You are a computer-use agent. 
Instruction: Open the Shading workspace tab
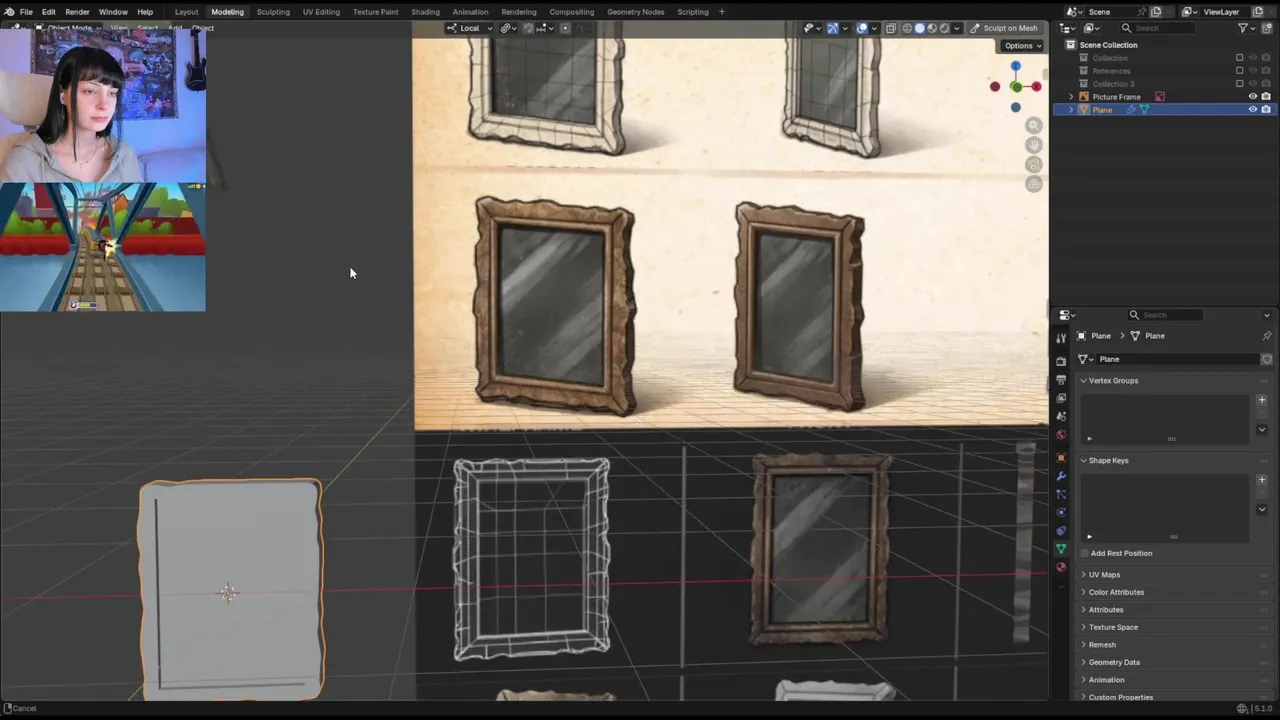point(425,12)
